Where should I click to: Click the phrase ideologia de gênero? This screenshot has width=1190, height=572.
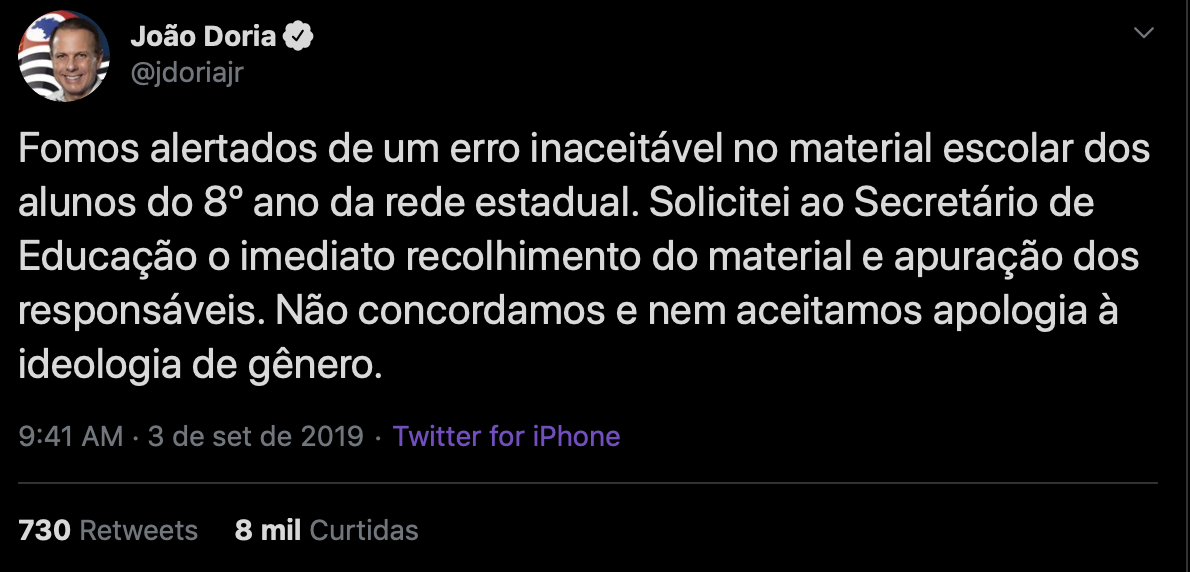200,366
